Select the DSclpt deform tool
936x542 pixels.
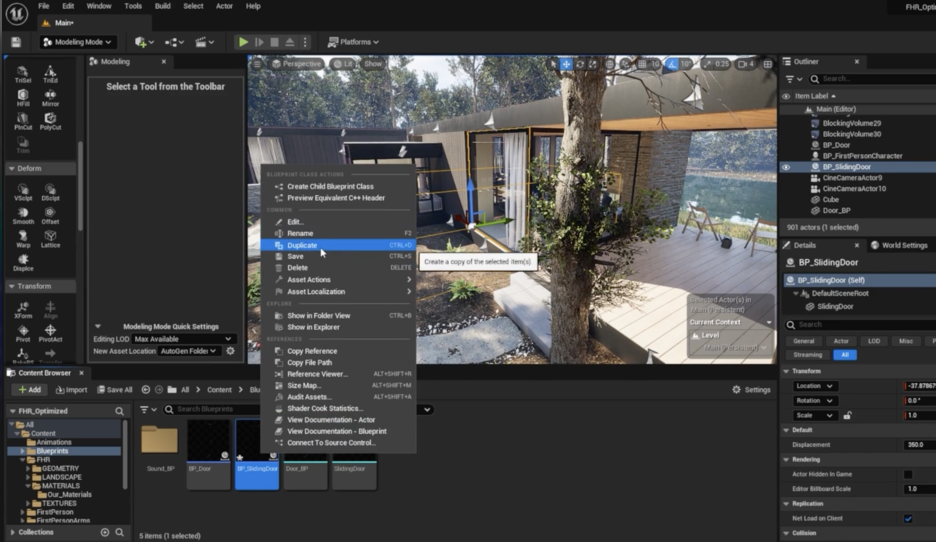pos(50,192)
